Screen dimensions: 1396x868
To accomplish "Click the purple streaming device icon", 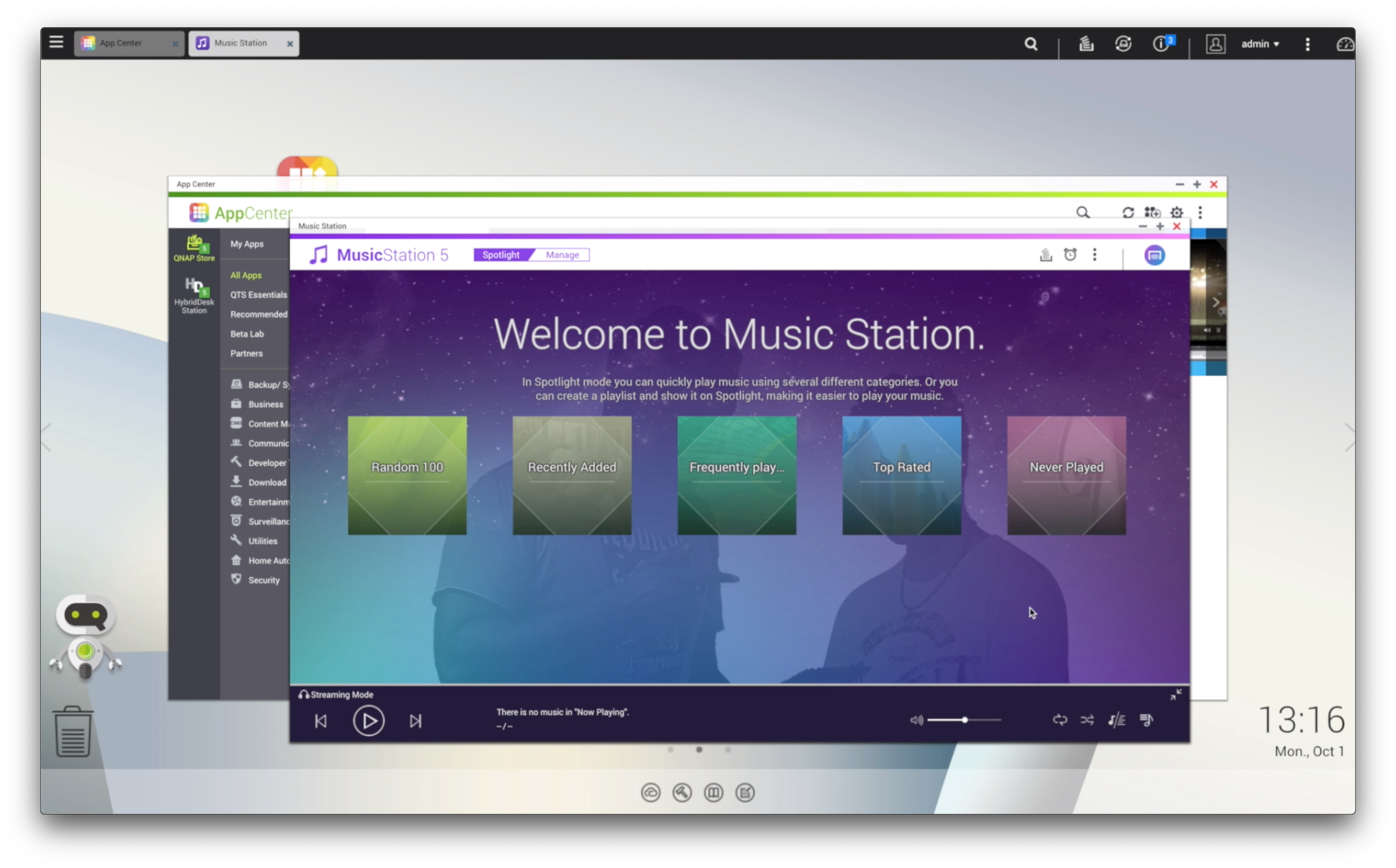I will point(1154,256).
